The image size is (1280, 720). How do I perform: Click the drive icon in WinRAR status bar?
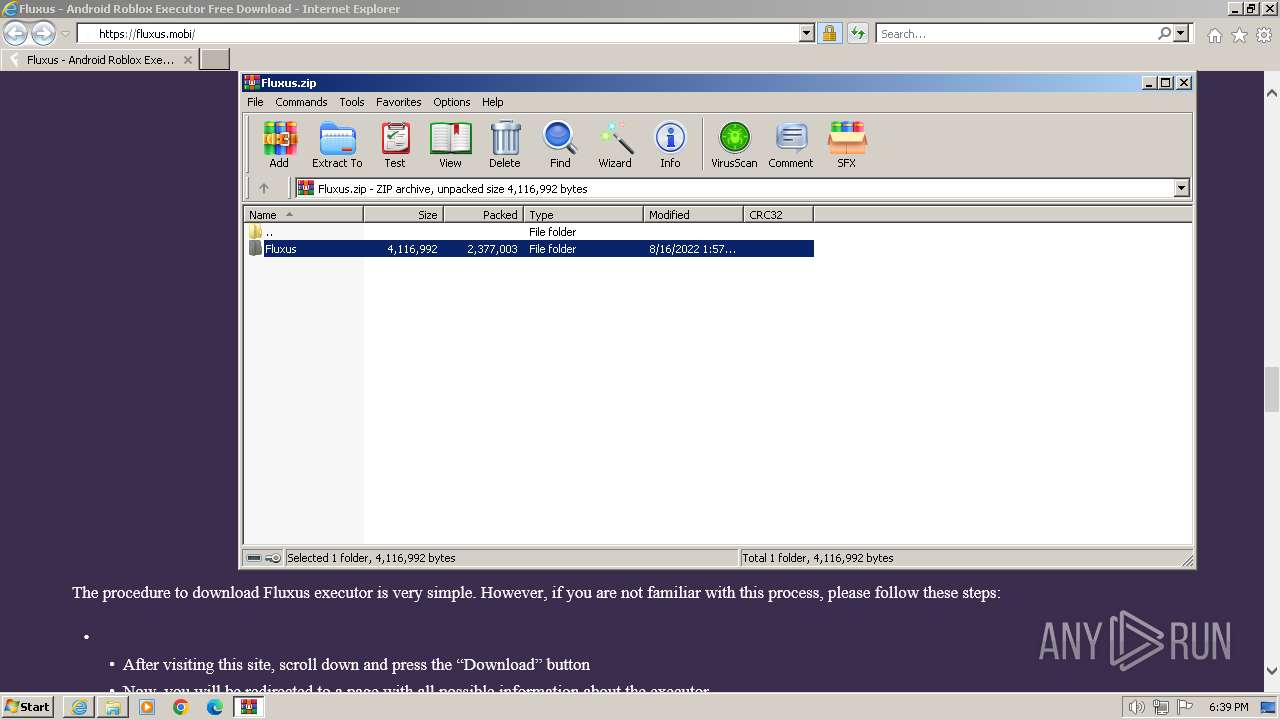pos(254,558)
